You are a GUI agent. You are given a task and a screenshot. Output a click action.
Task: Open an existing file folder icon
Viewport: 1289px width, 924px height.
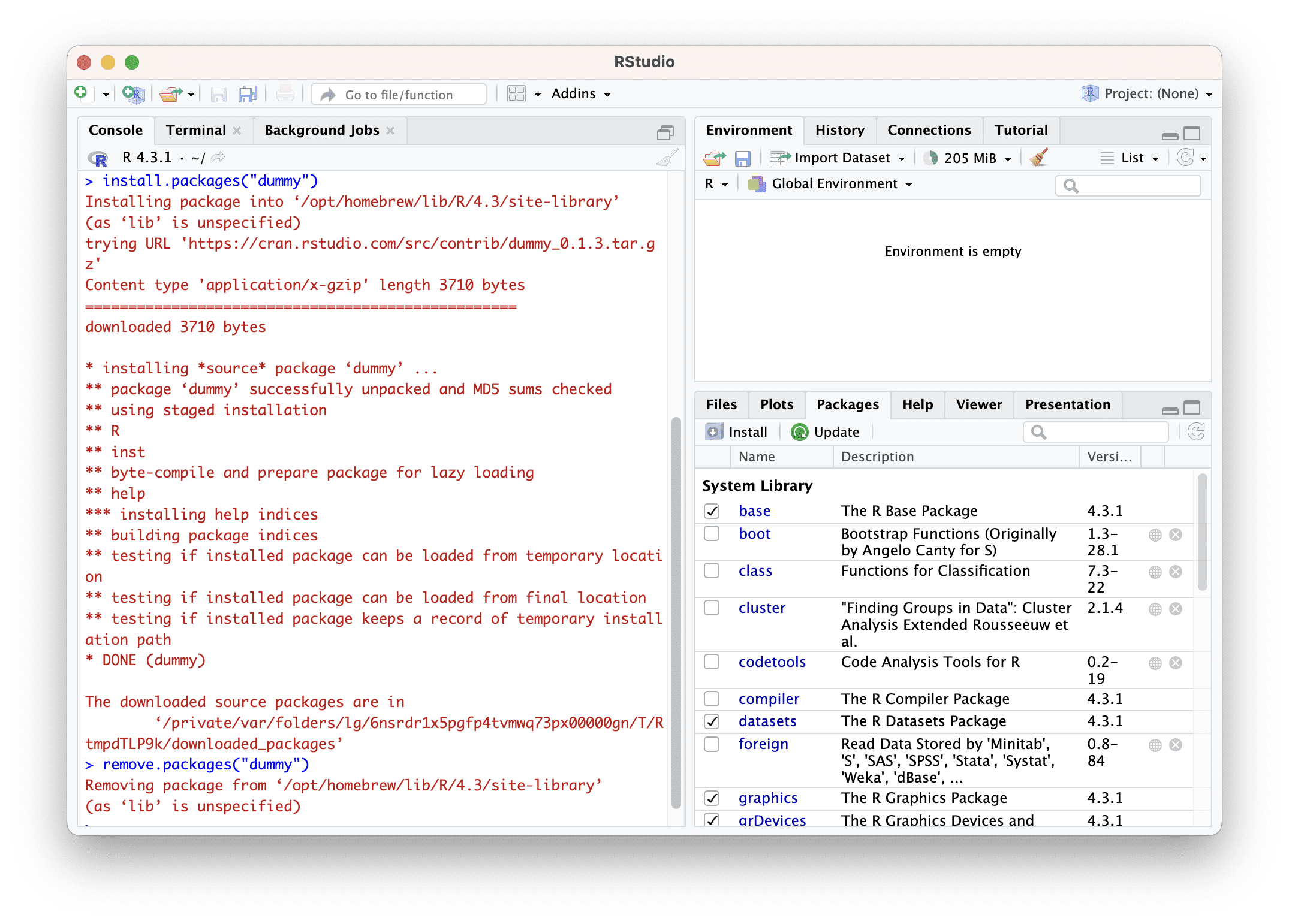pyautogui.click(x=171, y=94)
